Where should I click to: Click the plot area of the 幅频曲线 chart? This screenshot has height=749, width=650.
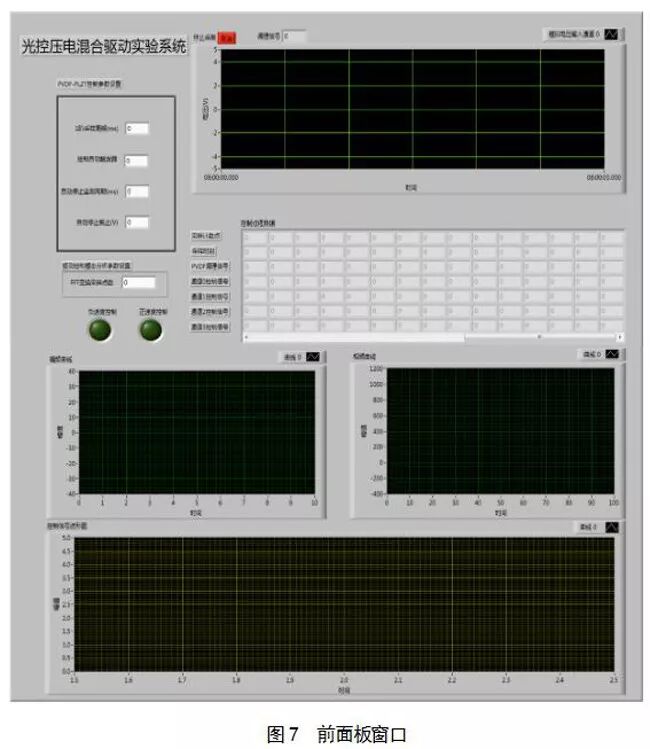click(x=196, y=432)
